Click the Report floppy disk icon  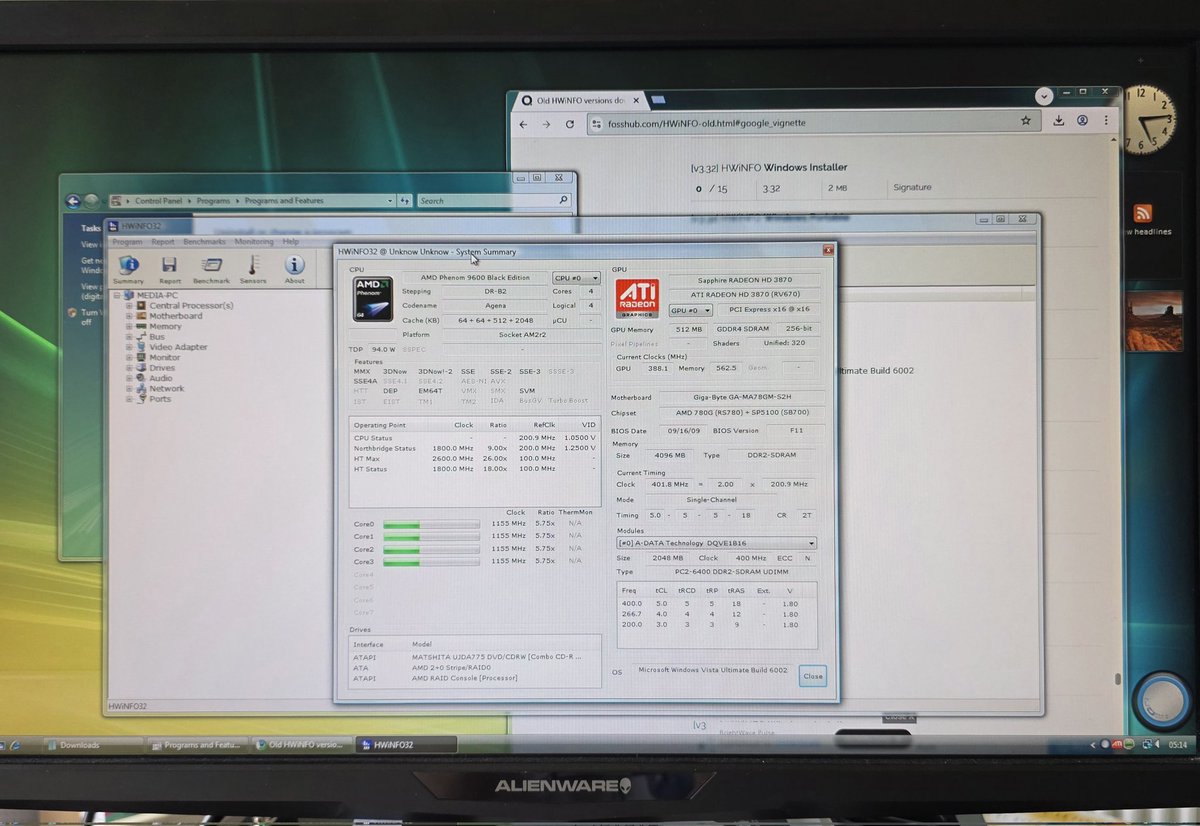[169, 268]
